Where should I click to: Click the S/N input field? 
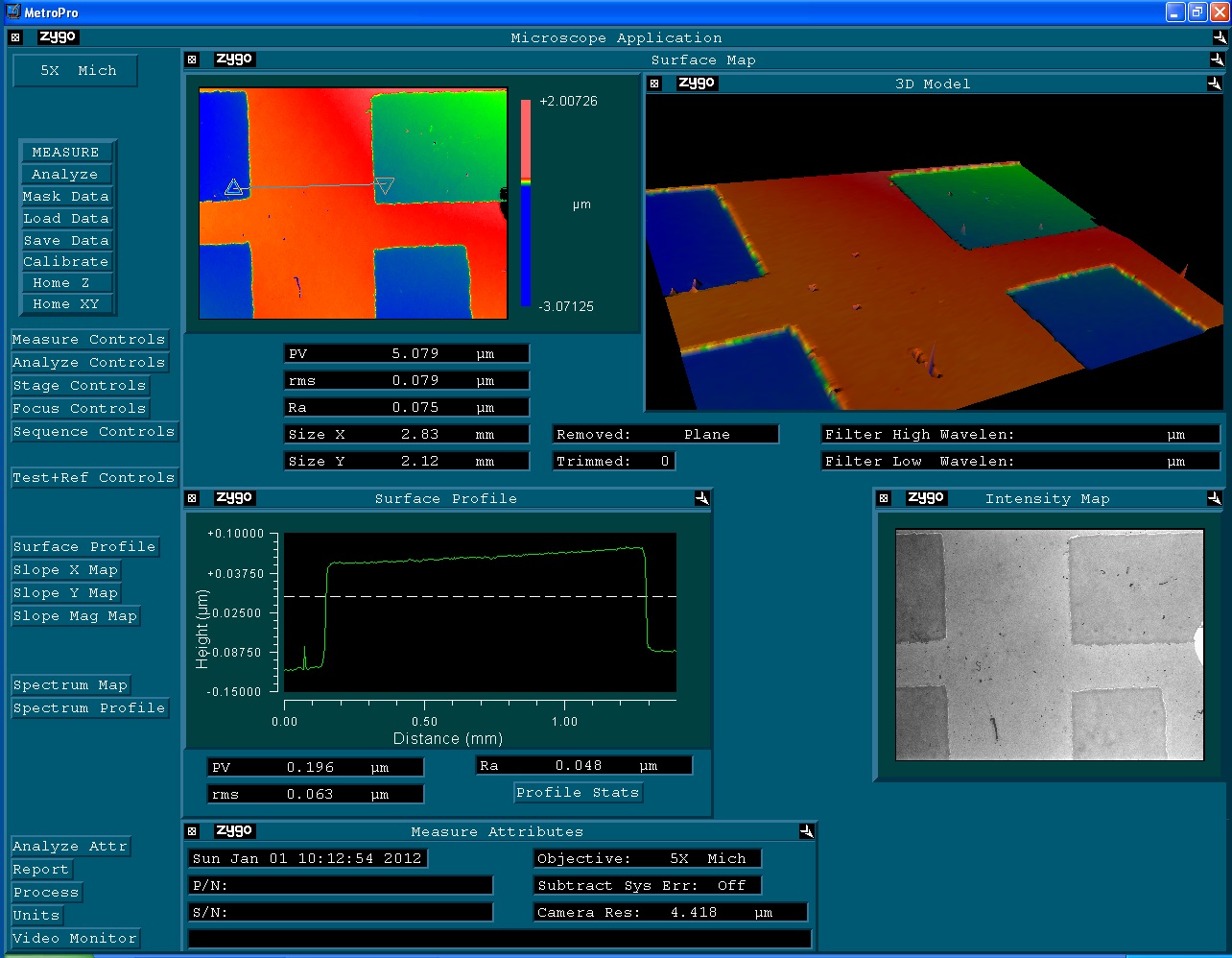click(x=341, y=912)
